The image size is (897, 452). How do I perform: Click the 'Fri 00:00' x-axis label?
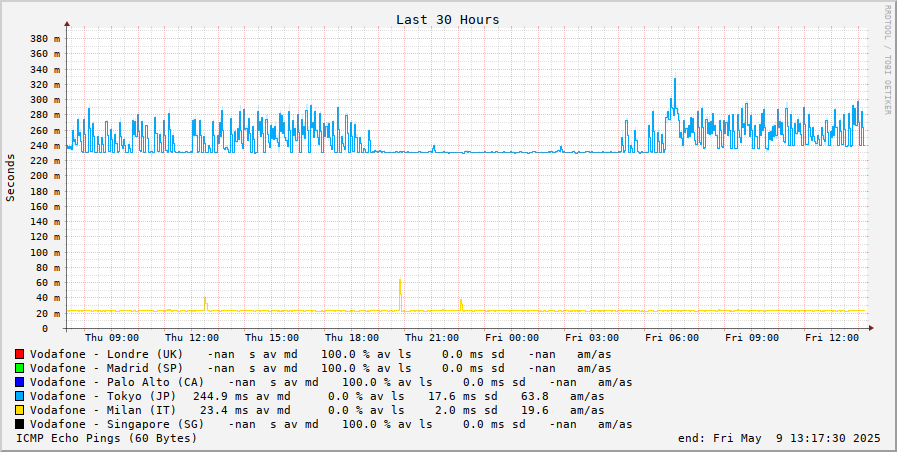pos(512,338)
